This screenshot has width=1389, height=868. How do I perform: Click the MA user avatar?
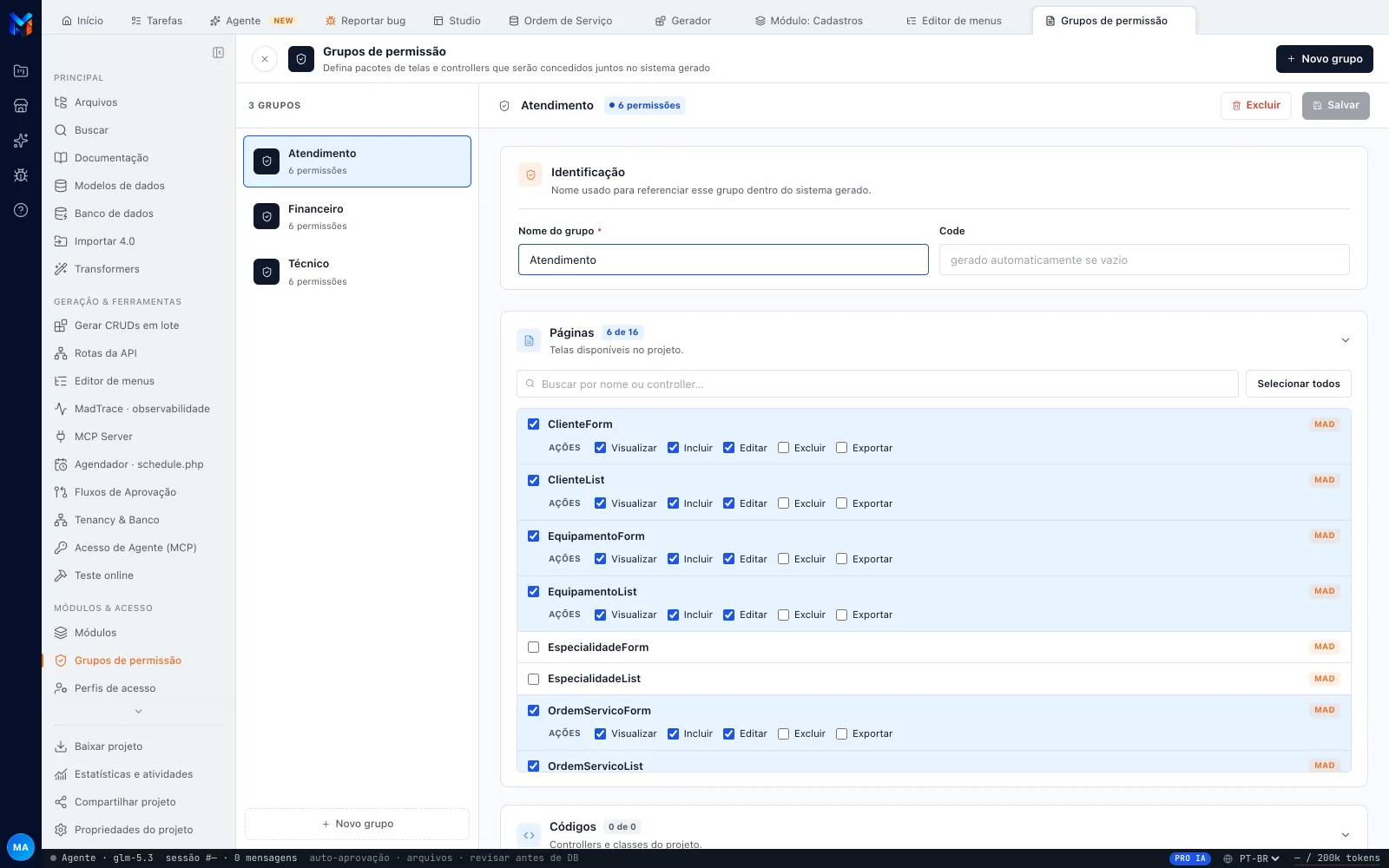[21, 847]
